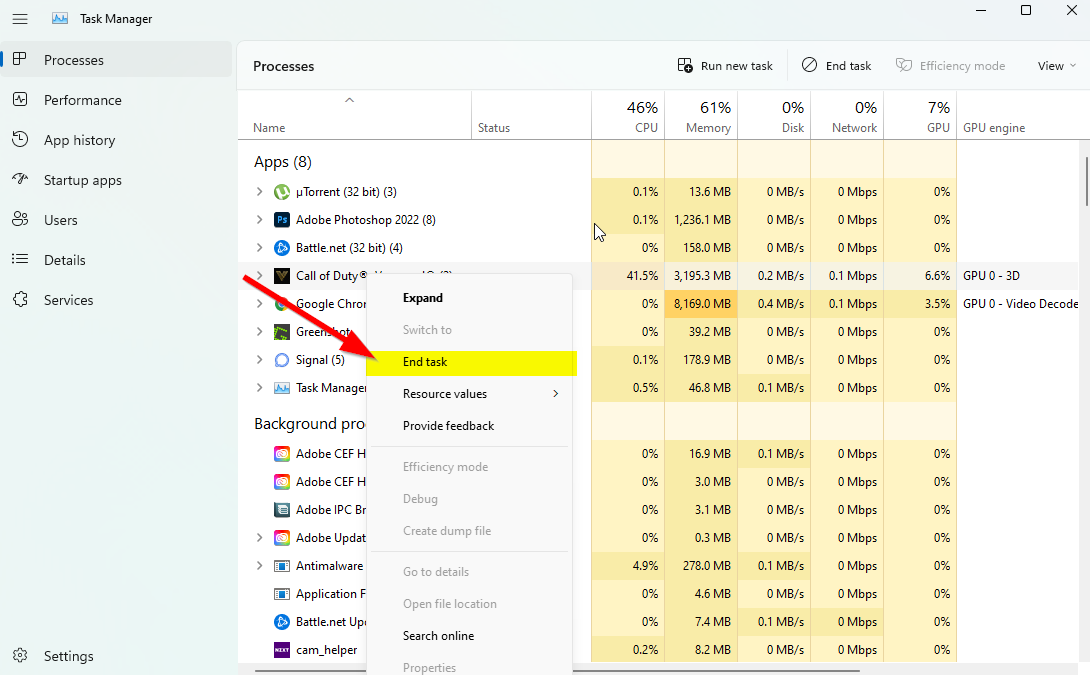1090x675 pixels.
Task: Click the Call of Duty process icon
Action: click(x=282, y=276)
